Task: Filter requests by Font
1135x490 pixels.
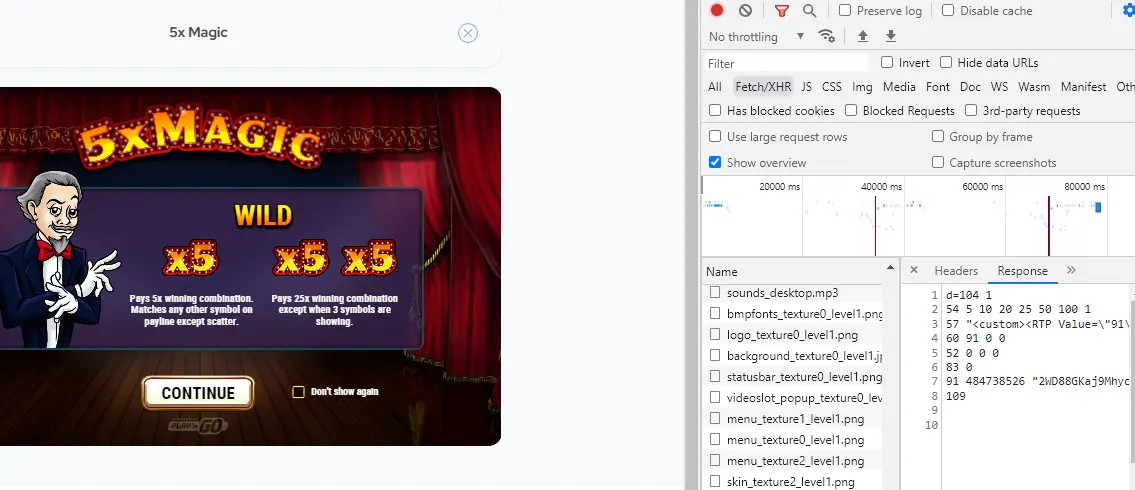Action: 937,87
